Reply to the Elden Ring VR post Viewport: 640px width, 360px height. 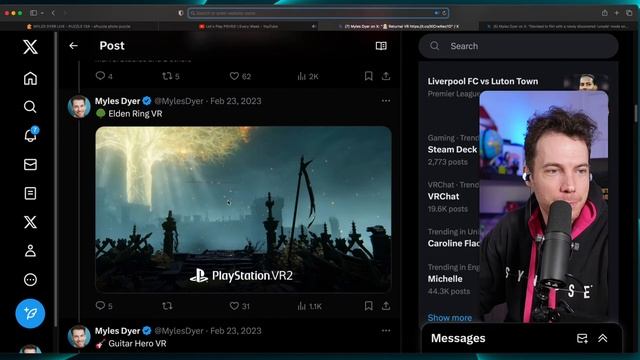pyautogui.click(x=100, y=305)
